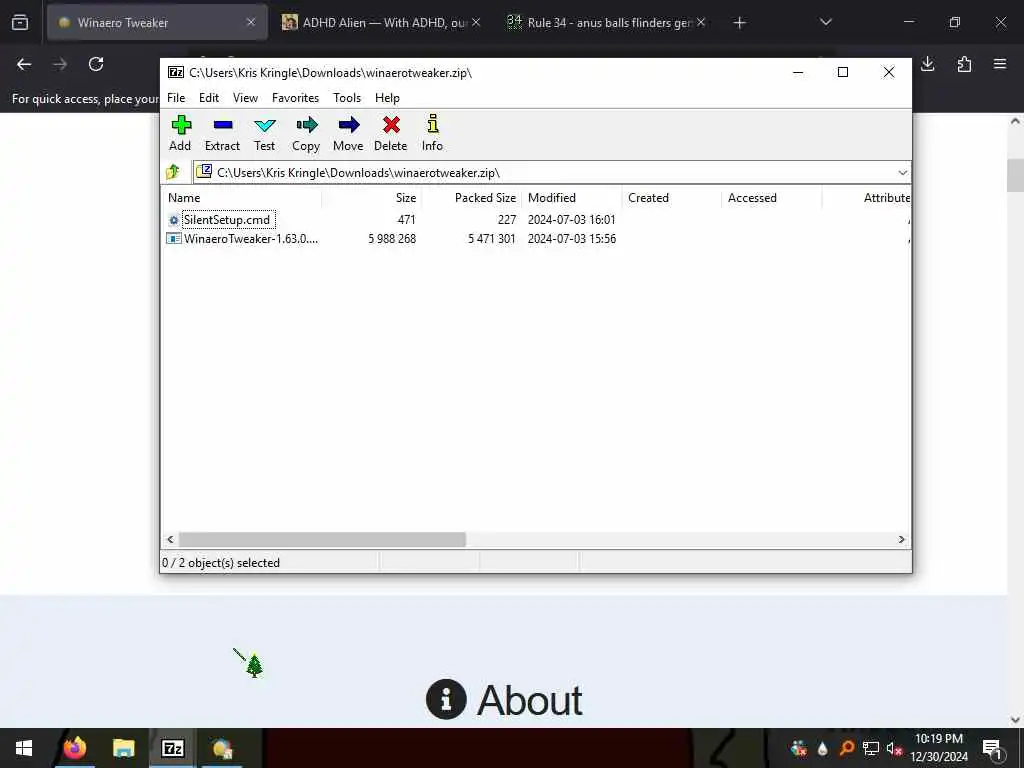This screenshot has width=1024, height=768.
Task: Open File Explorer from the taskbar
Action: click(123, 748)
